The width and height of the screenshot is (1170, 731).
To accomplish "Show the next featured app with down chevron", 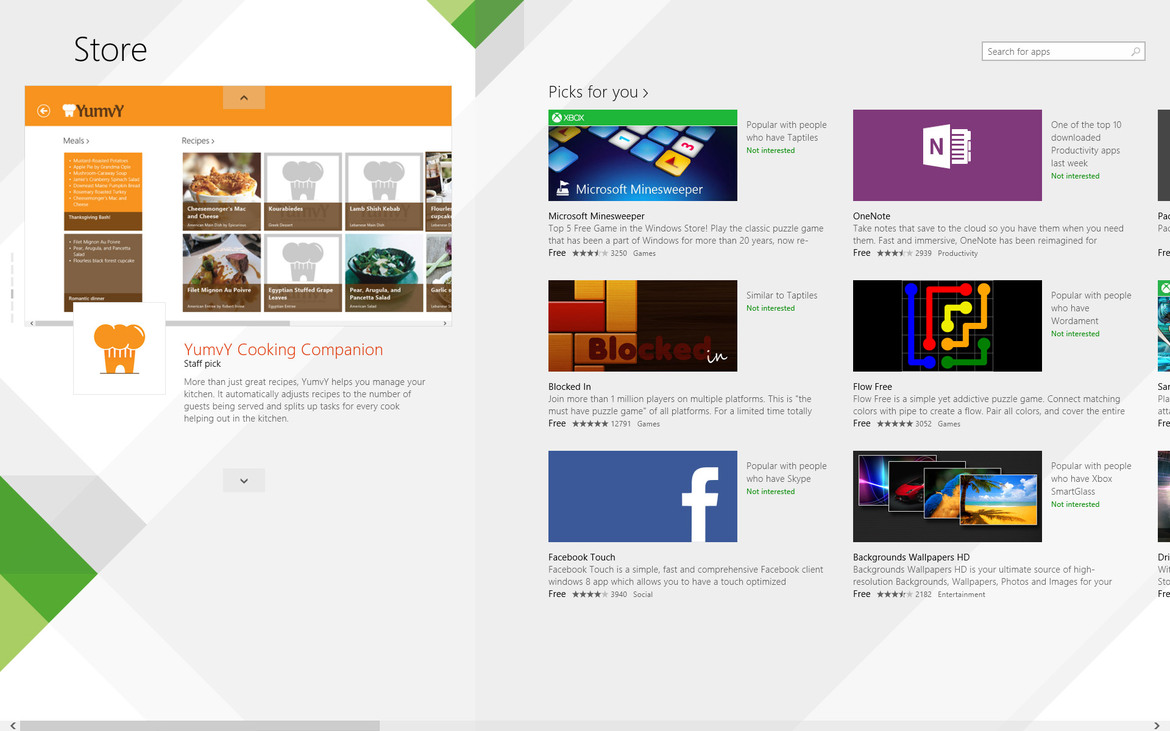I will (243, 480).
